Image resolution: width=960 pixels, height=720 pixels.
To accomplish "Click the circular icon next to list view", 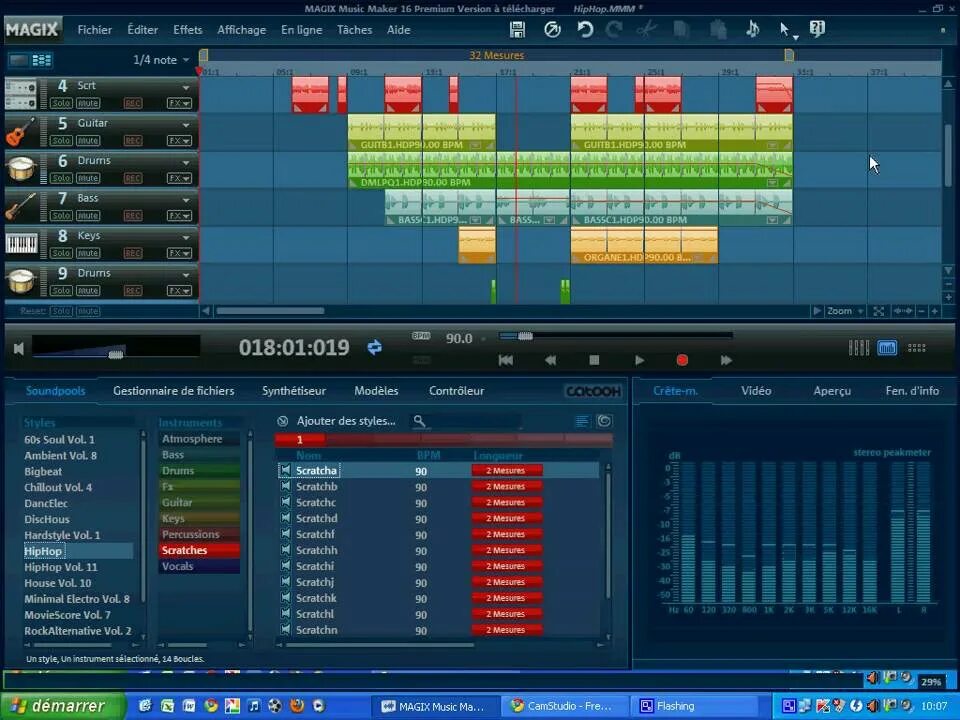I will (x=604, y=421).
